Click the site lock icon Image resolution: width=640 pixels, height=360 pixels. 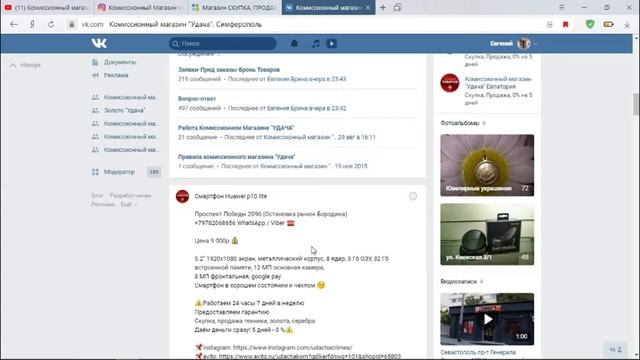[71, 24]
